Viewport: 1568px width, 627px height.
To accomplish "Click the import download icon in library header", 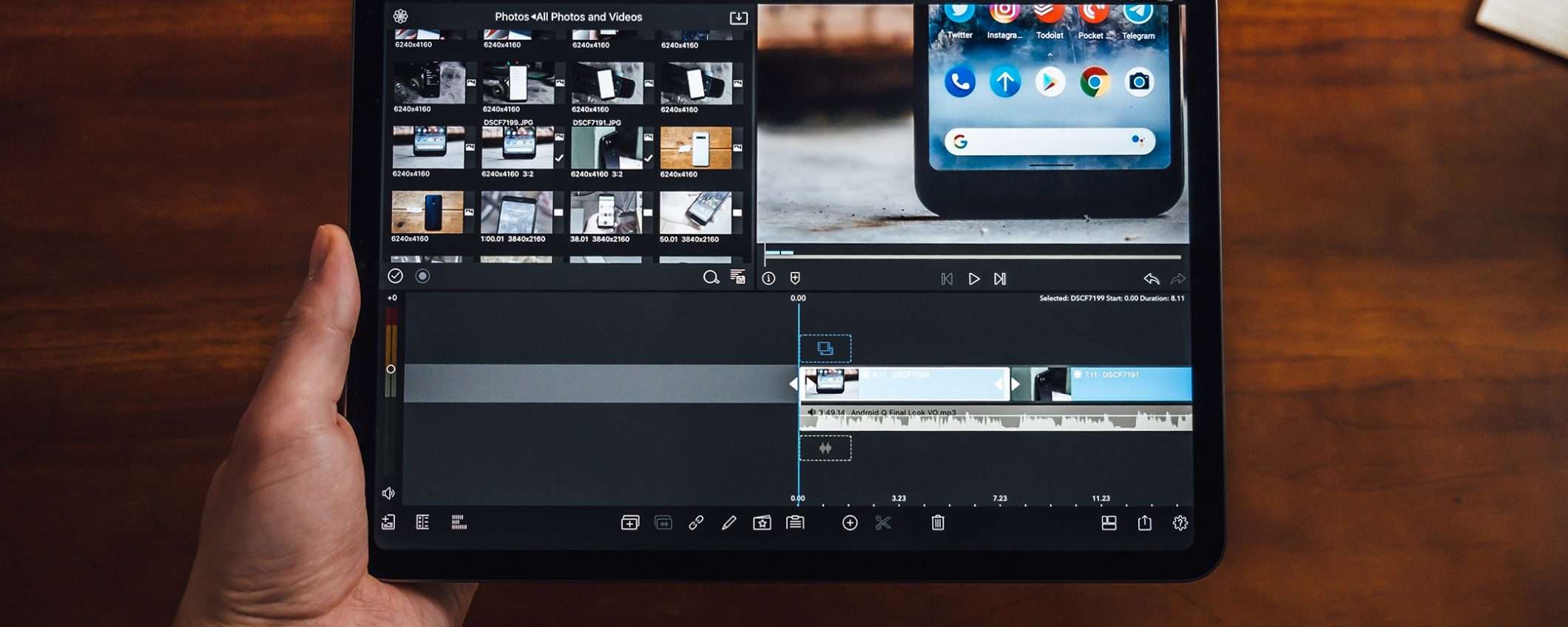I will click(x=738, y=18).
